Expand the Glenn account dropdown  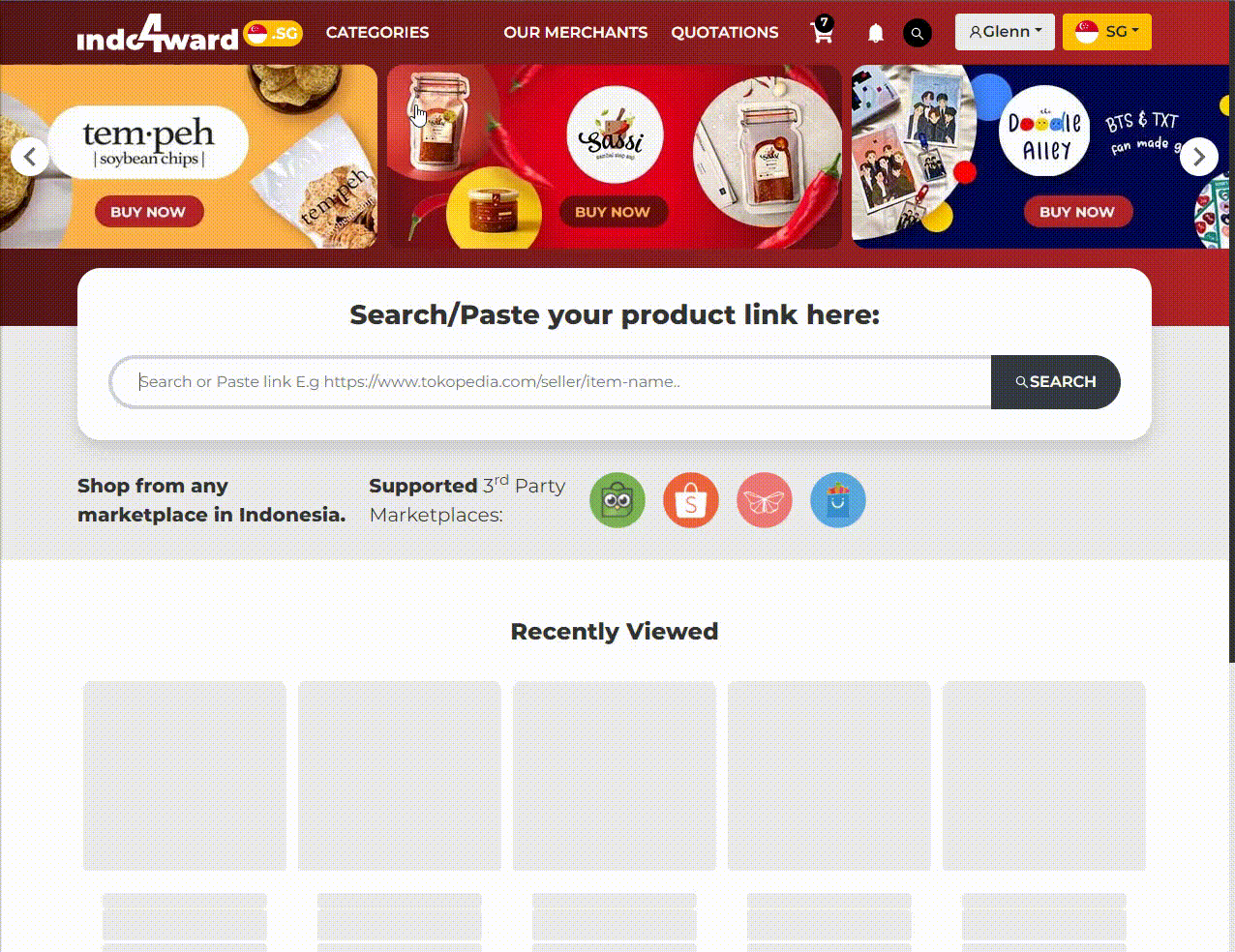[x=1005, y=32]
